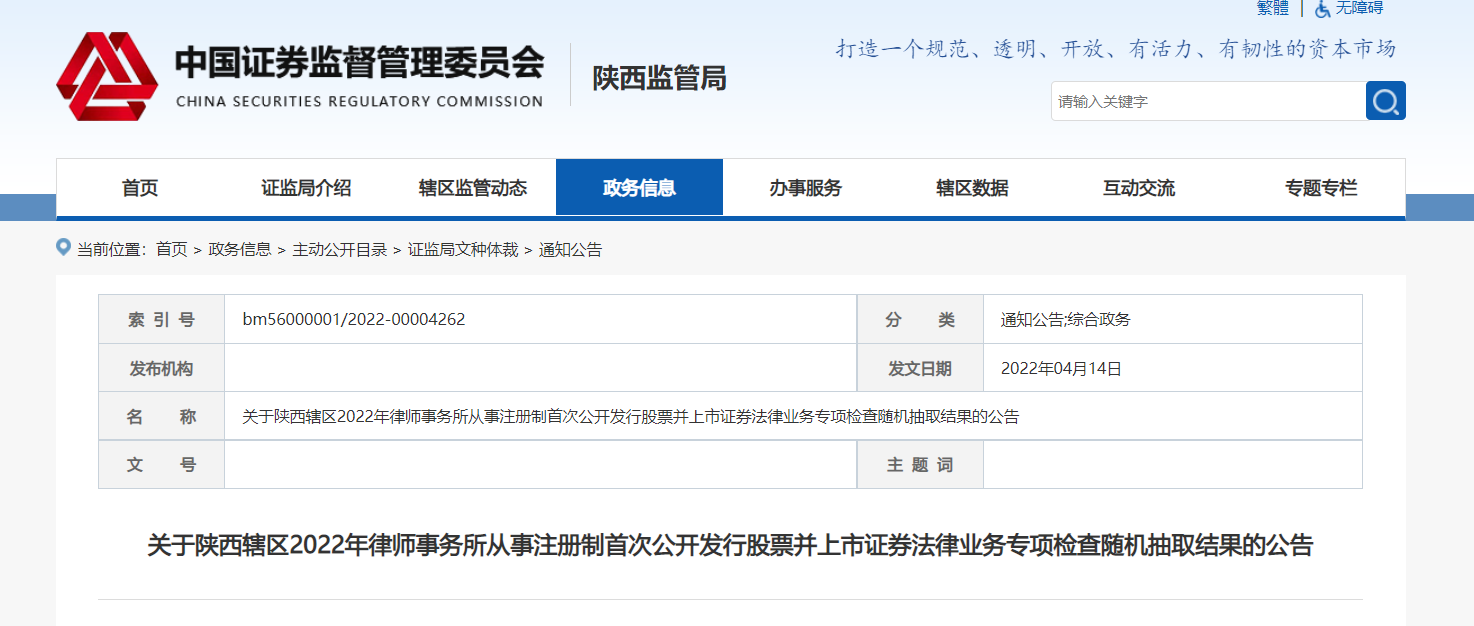Open the 无障碍 accessibility mode link
1474x626 pixels.
coord(1359,8)
